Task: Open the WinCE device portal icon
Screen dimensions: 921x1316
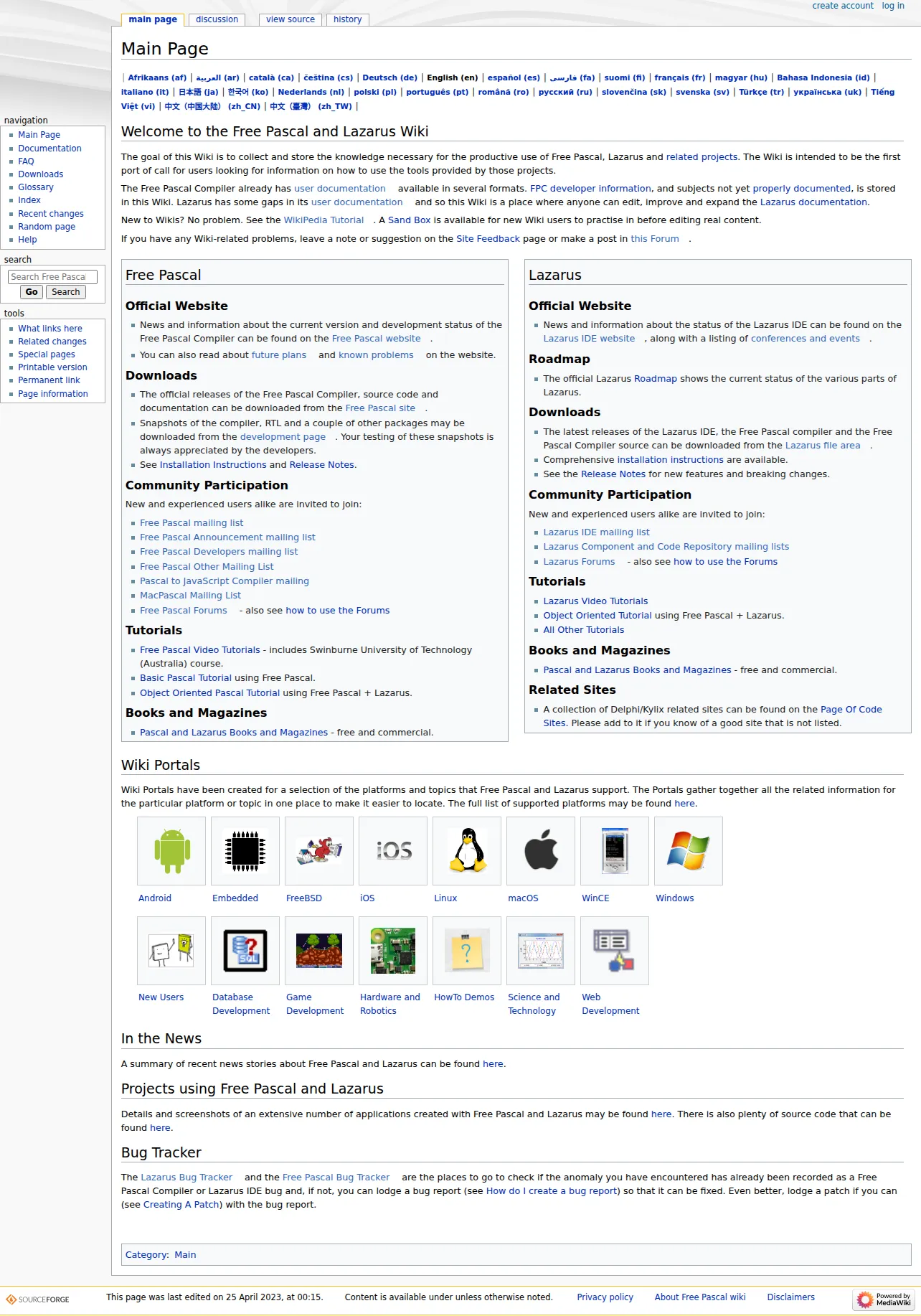Action: coord(615,851)
